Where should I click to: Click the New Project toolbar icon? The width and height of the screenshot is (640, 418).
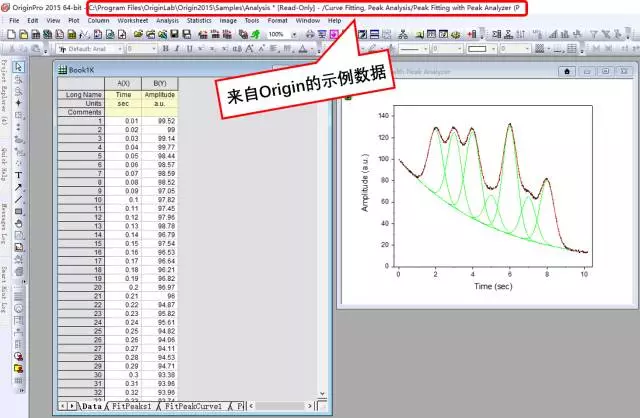pos(9,33)
